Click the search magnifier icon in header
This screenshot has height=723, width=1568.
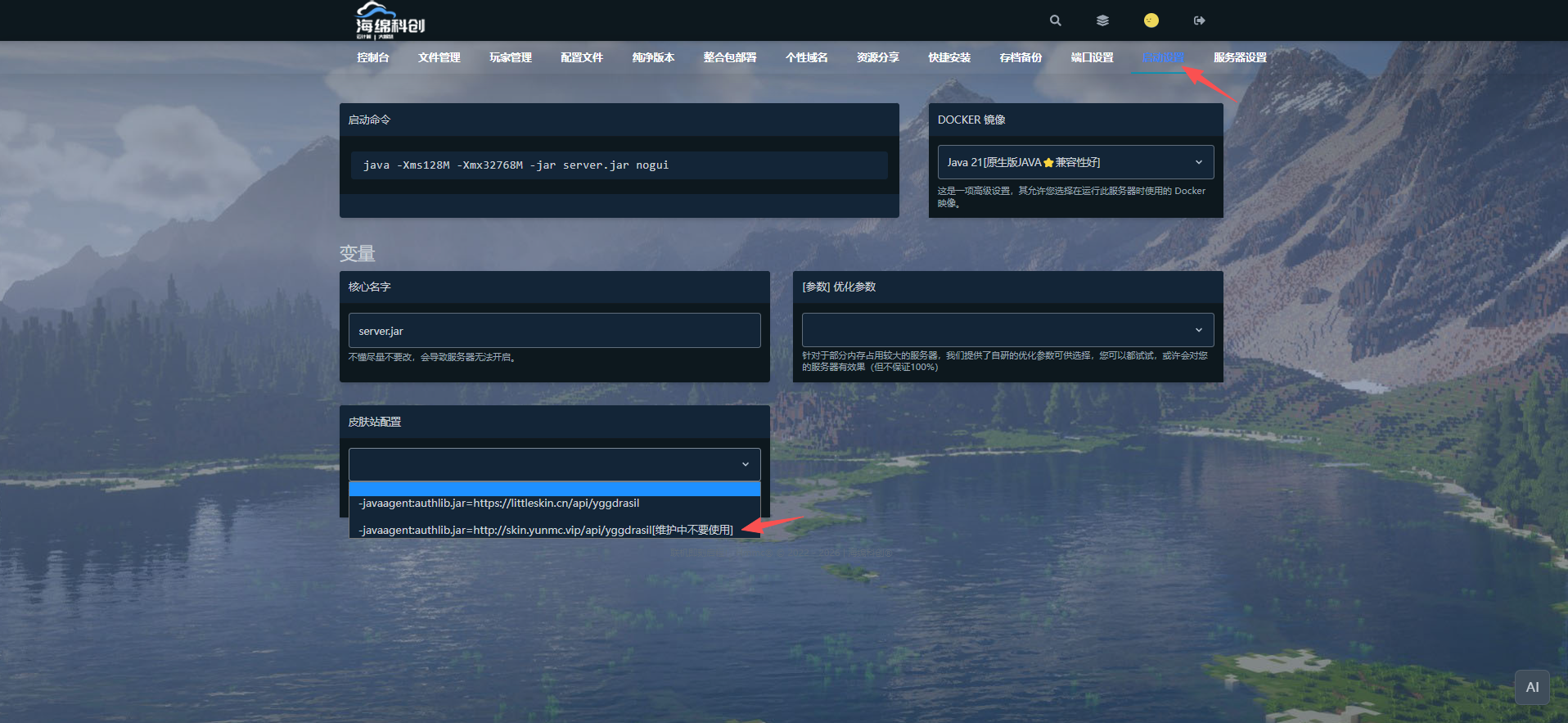(x=1055, y=20)
